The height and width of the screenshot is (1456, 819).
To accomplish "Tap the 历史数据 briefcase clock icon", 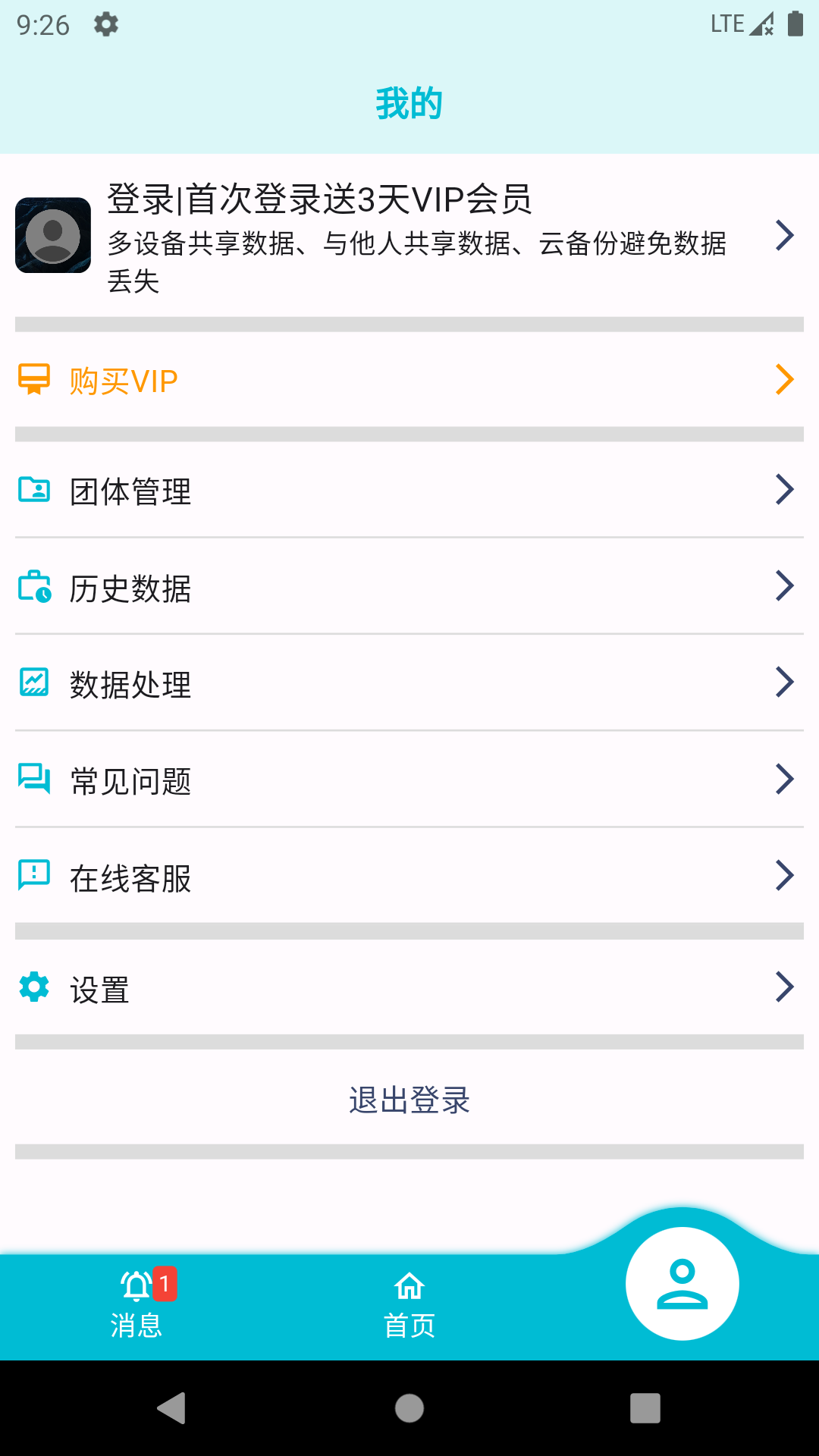I will tap(34, 586).
